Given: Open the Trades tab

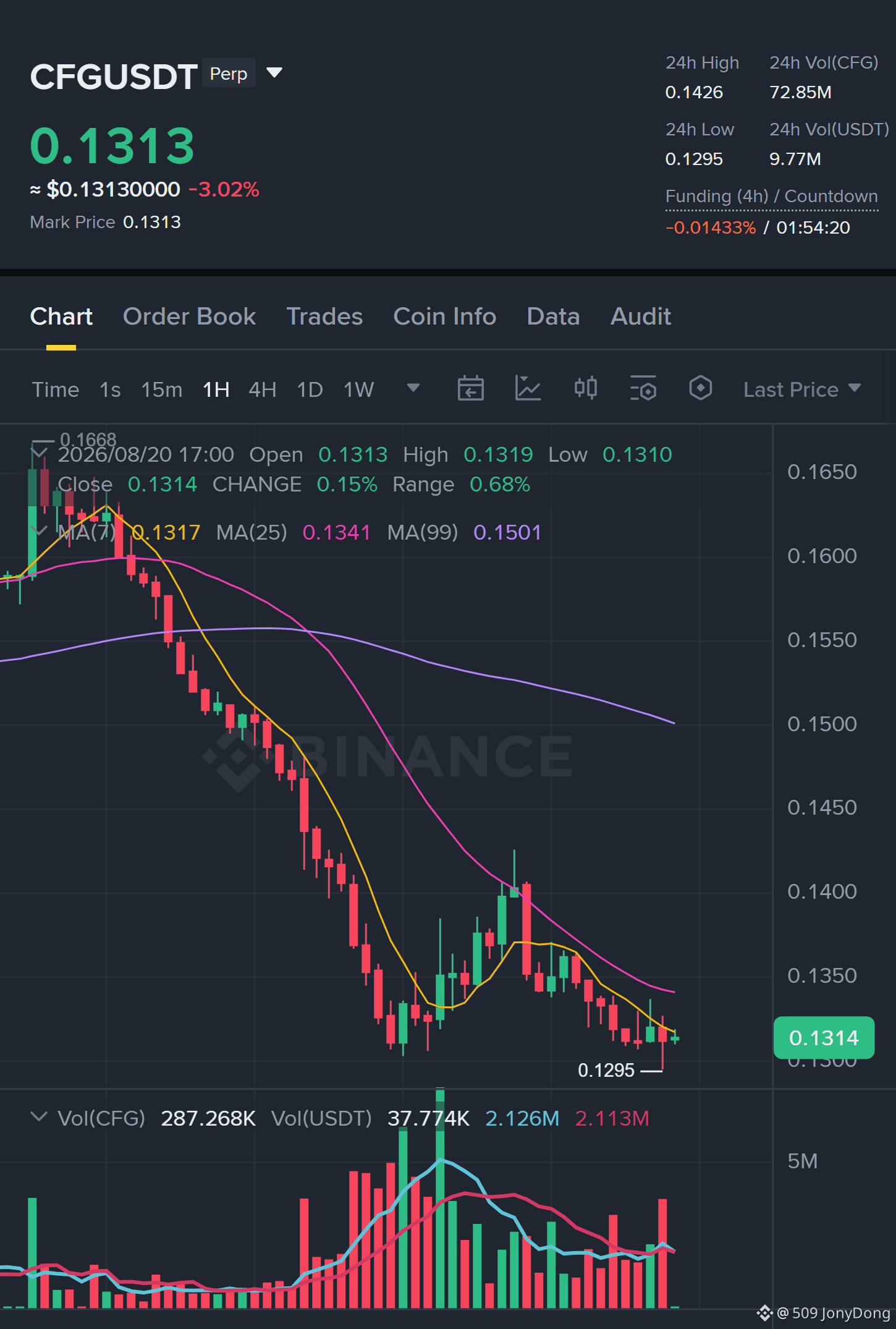Looking at the screenshot, I should tap(324, 316).
